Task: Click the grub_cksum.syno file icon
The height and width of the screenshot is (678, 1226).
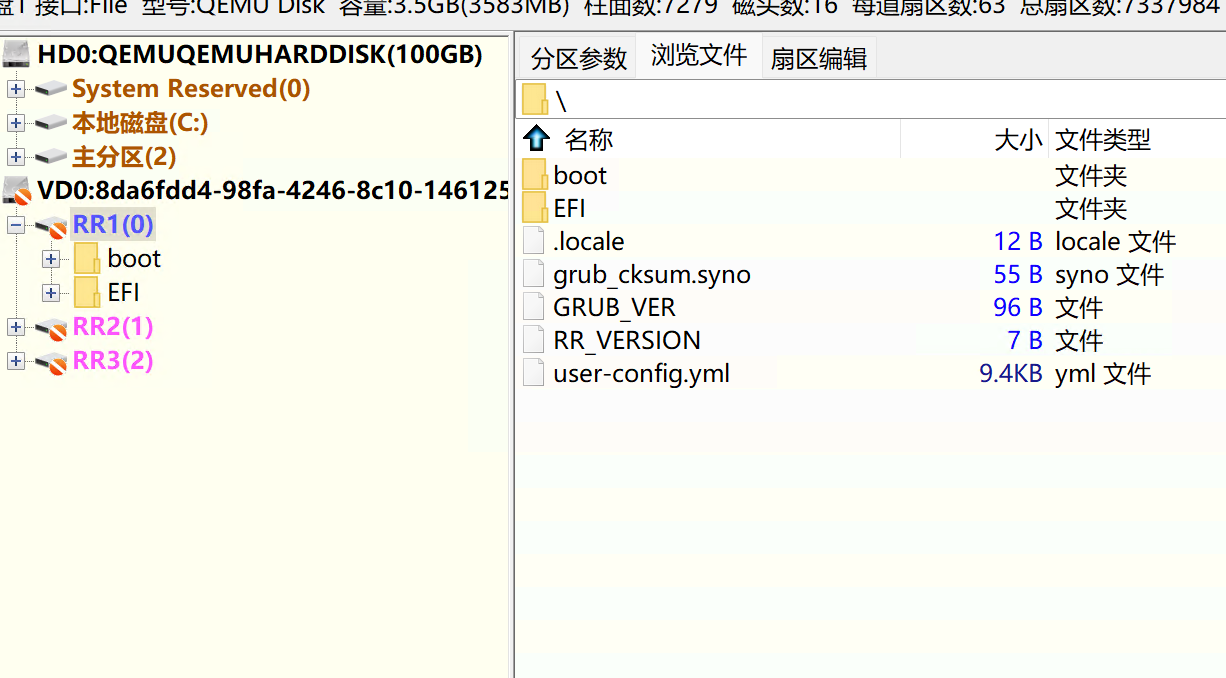Action: [x=535, y=274]
